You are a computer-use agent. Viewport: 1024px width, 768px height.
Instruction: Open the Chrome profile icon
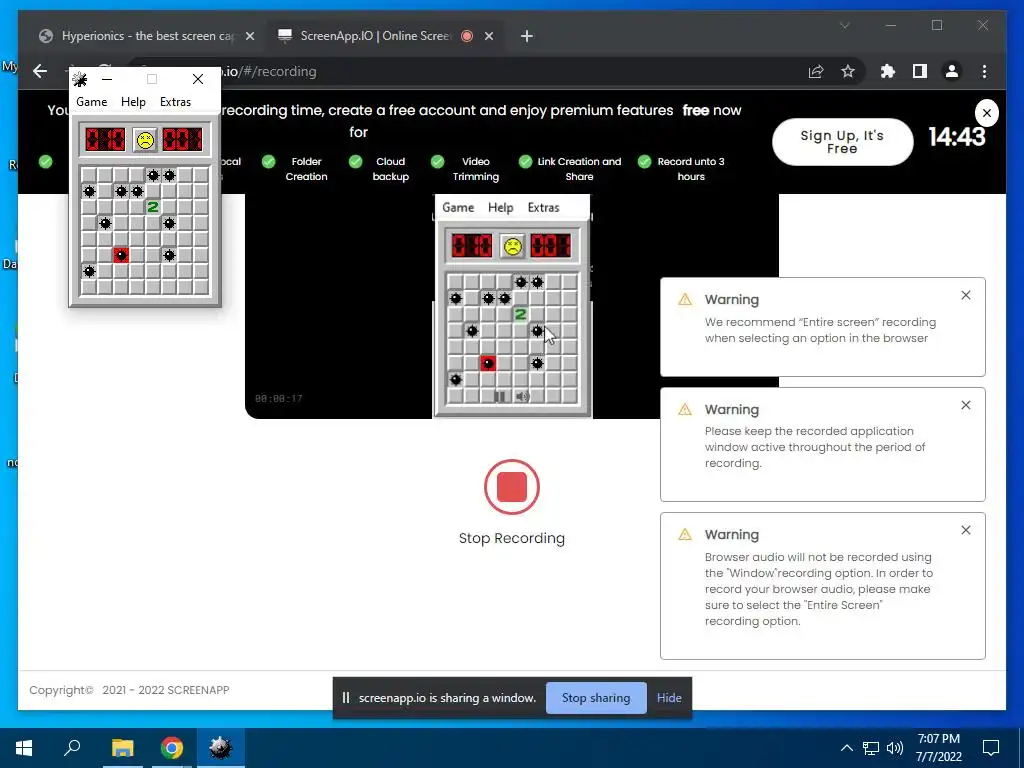click(x=952, y=71)
